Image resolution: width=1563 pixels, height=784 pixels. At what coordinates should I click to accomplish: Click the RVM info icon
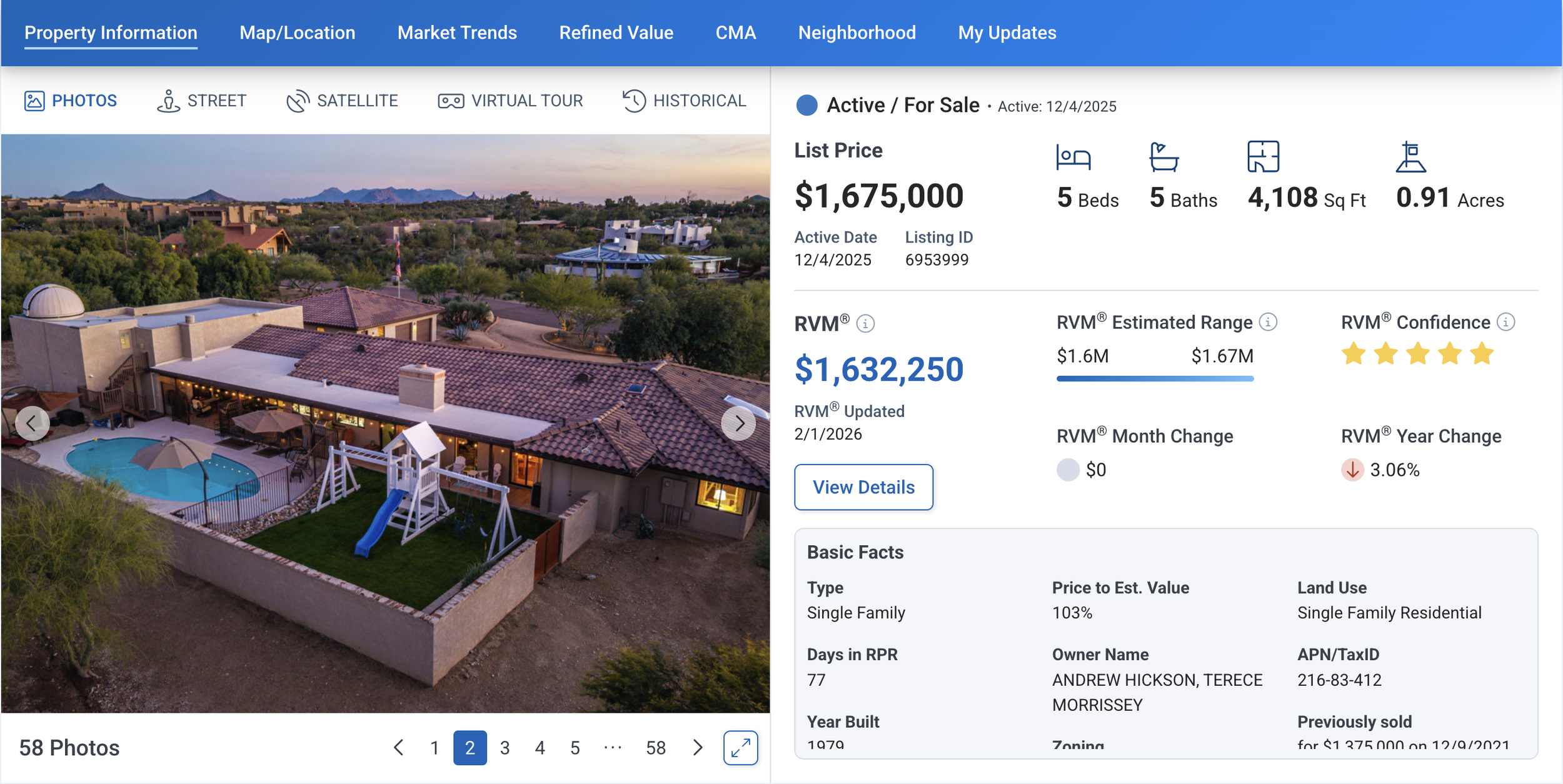coord(865,324)
